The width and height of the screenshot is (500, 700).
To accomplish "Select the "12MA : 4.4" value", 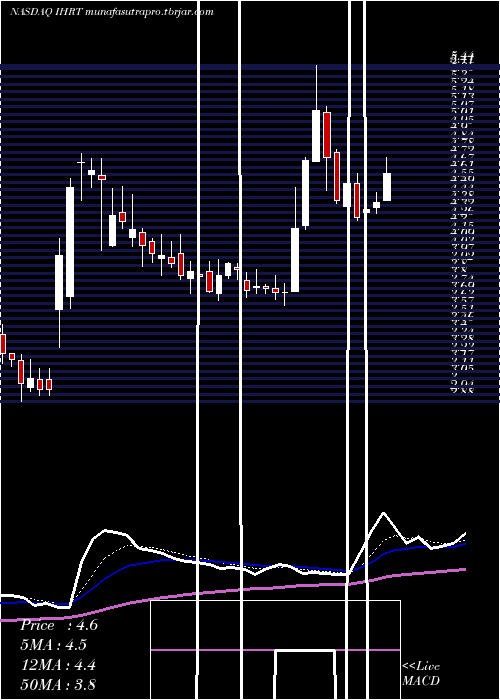I will click(59, 664).
